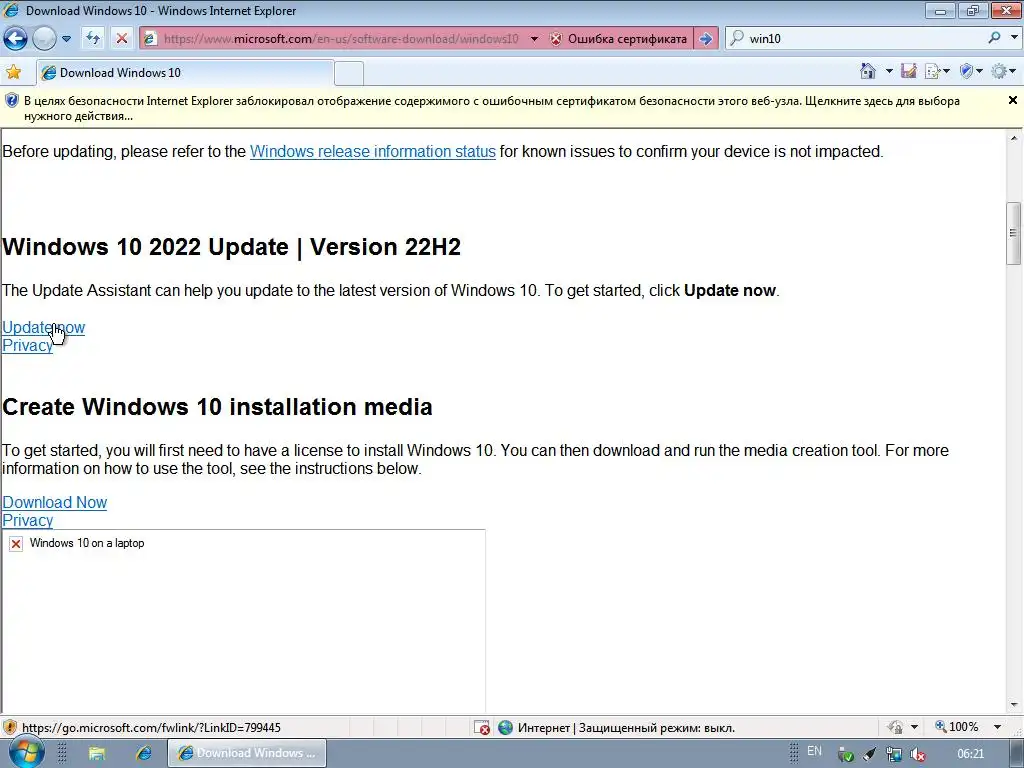The width and height of the screenshot is (1024, 768).
Task: Go back with the Back arrow button
Action: click(16, 39)
